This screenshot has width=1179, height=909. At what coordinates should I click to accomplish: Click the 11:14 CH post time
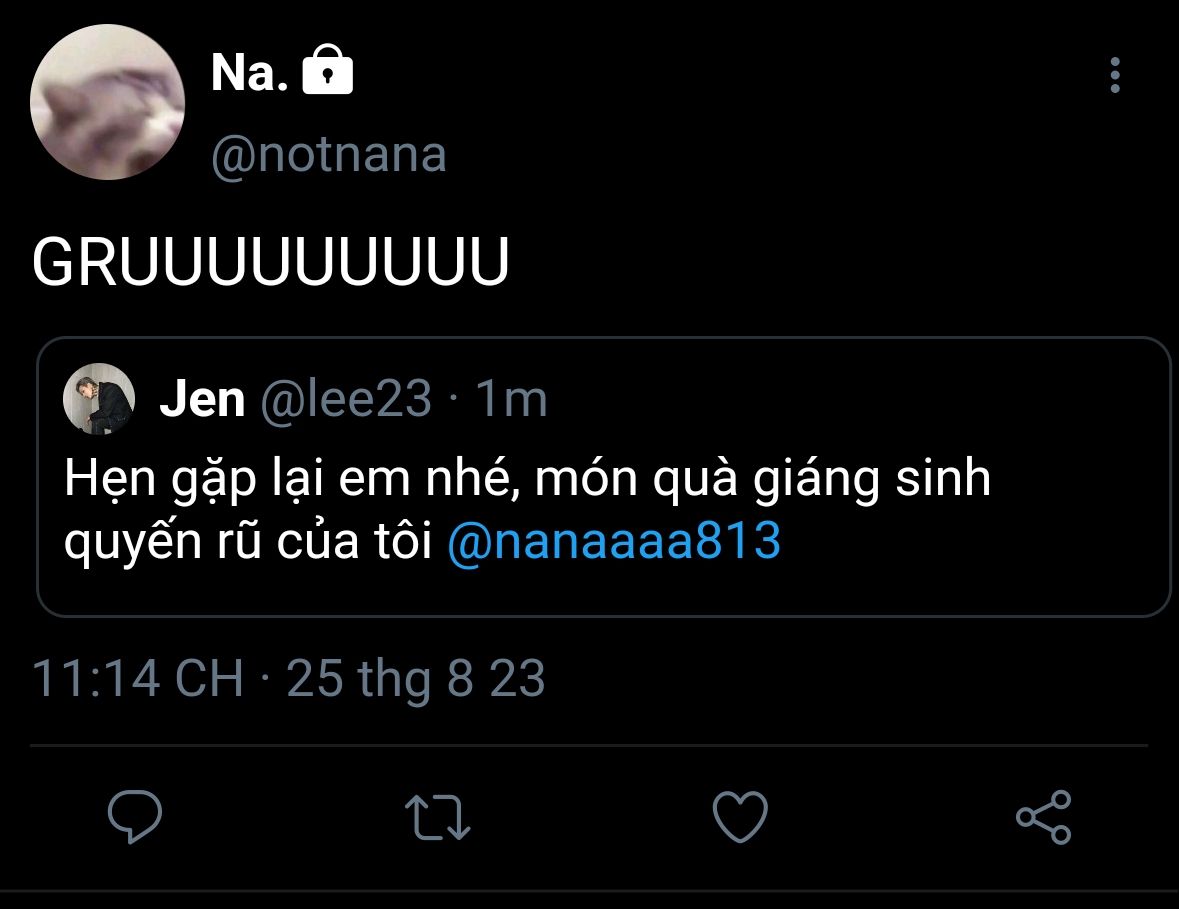(138, 679)
